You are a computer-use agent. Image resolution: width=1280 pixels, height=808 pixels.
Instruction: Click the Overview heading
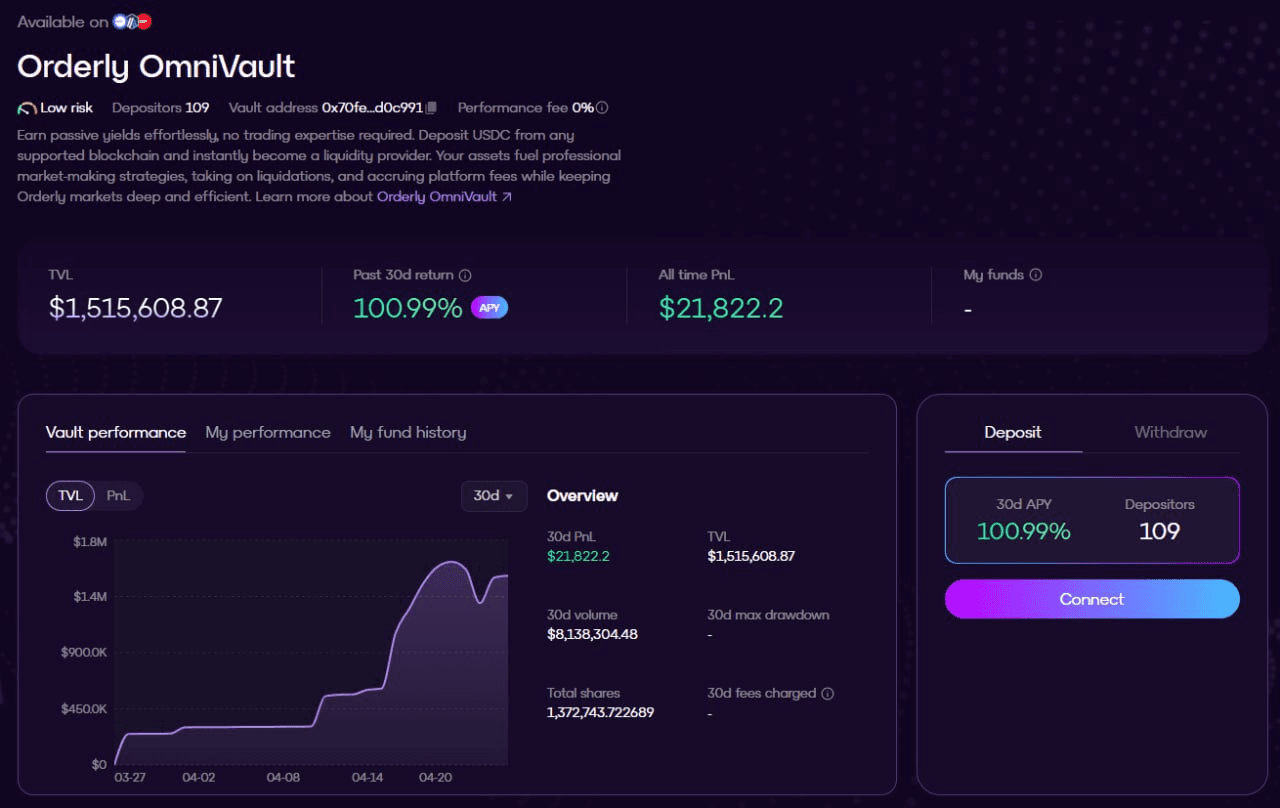(582, 496)
